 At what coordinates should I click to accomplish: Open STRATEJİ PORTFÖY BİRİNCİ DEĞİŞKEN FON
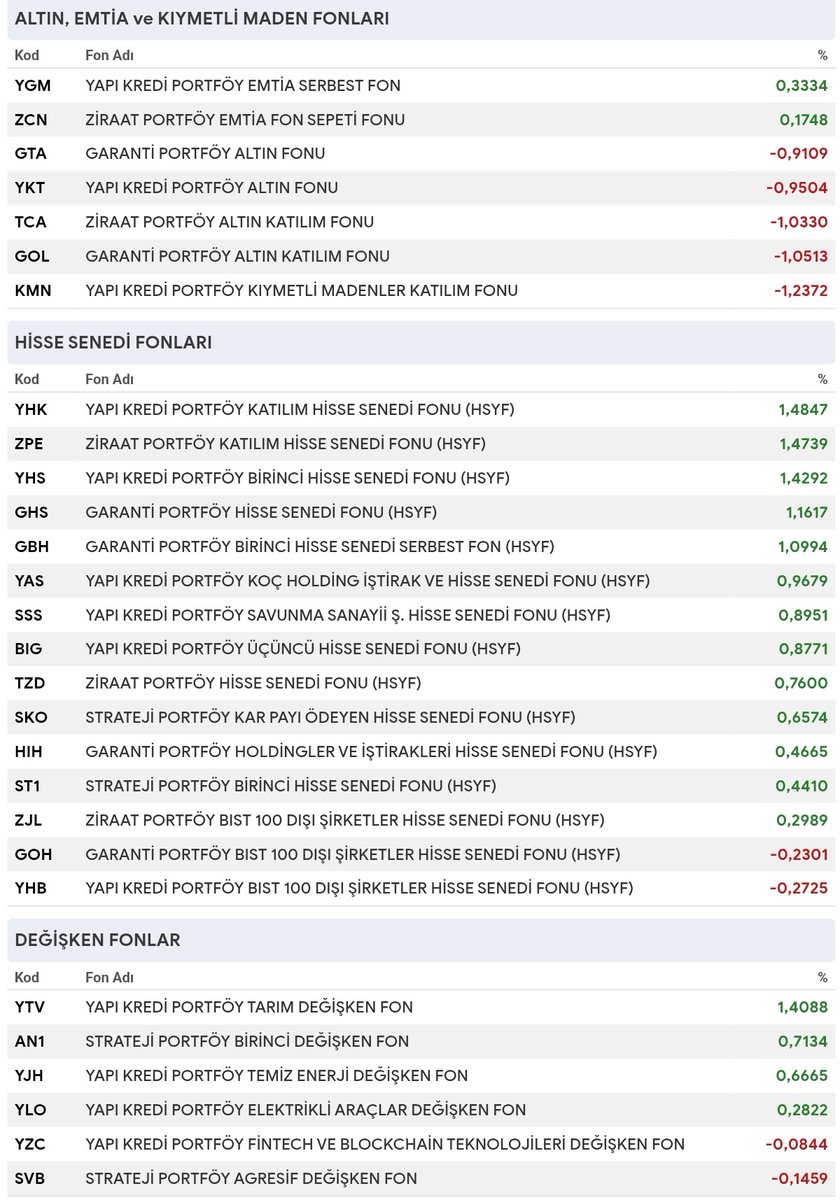pos(247,1041)
